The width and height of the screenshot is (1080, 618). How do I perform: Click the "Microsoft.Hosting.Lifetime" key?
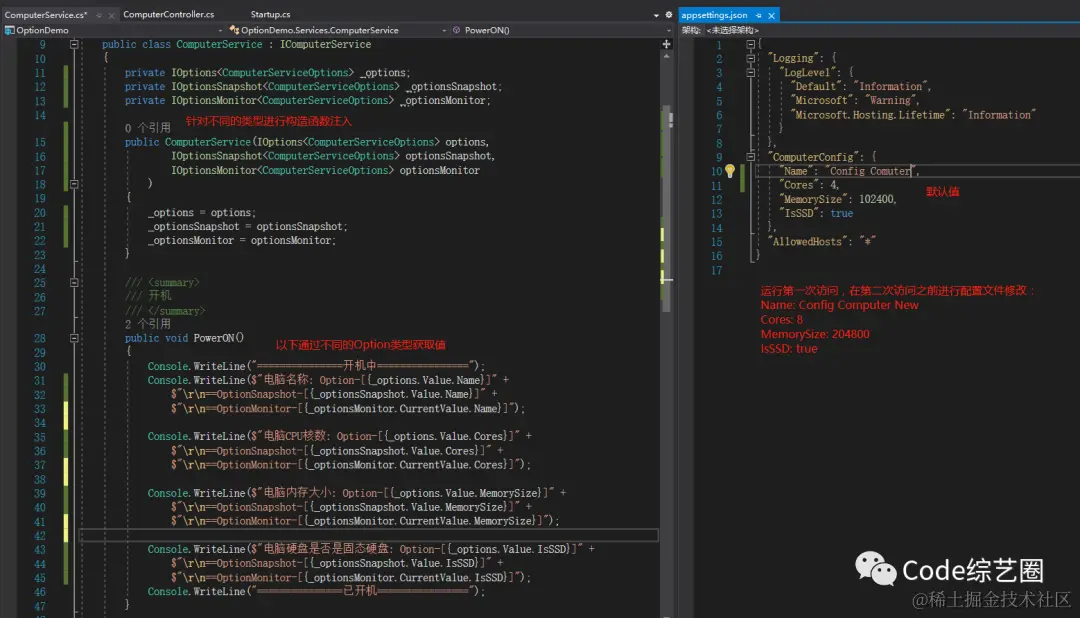coord(870,115)
